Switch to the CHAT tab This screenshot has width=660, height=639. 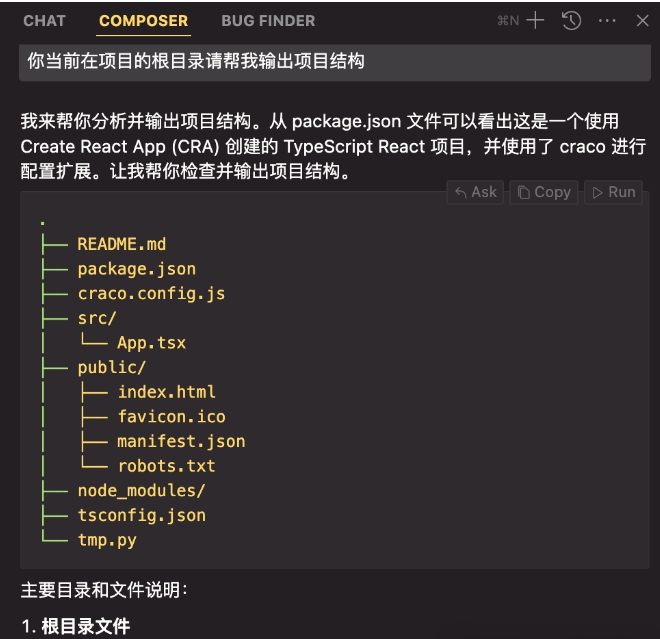(x=45, y=20)
